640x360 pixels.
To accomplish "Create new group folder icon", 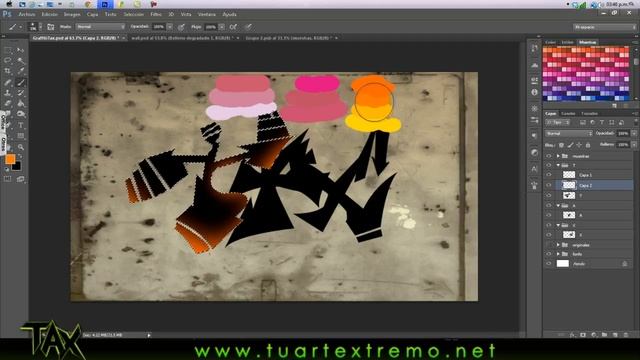I will tap(604, 335).
